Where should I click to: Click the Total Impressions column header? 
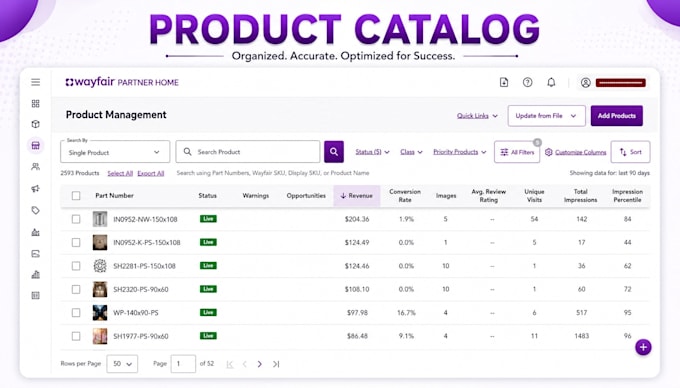point(581,196)
